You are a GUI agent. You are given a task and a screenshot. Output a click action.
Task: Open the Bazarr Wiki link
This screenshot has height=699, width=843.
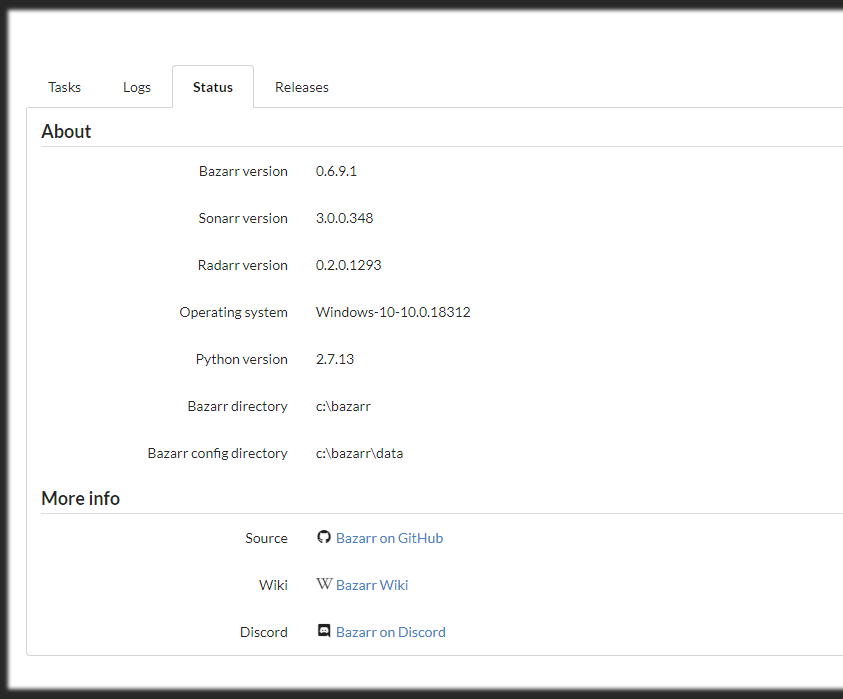click(372, 585)
